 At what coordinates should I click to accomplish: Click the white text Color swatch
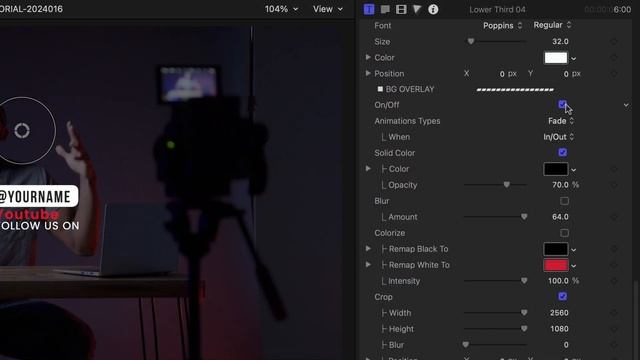pyautogui.click(x=556, y=58)
